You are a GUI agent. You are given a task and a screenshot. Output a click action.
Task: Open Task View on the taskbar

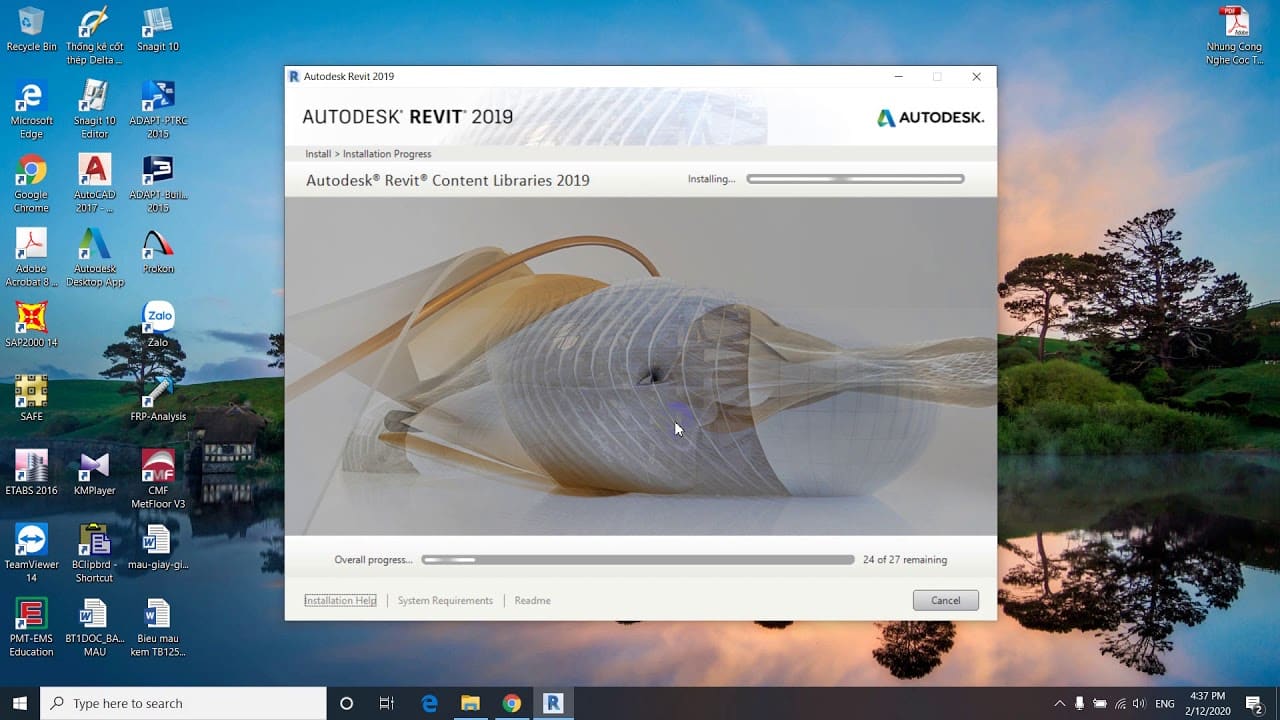387,703
